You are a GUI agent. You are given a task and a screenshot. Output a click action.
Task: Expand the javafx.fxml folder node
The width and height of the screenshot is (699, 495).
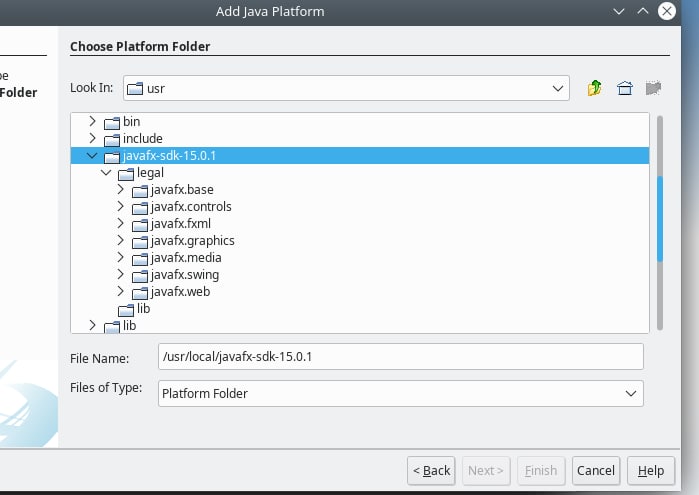click(x=120, y=223)
